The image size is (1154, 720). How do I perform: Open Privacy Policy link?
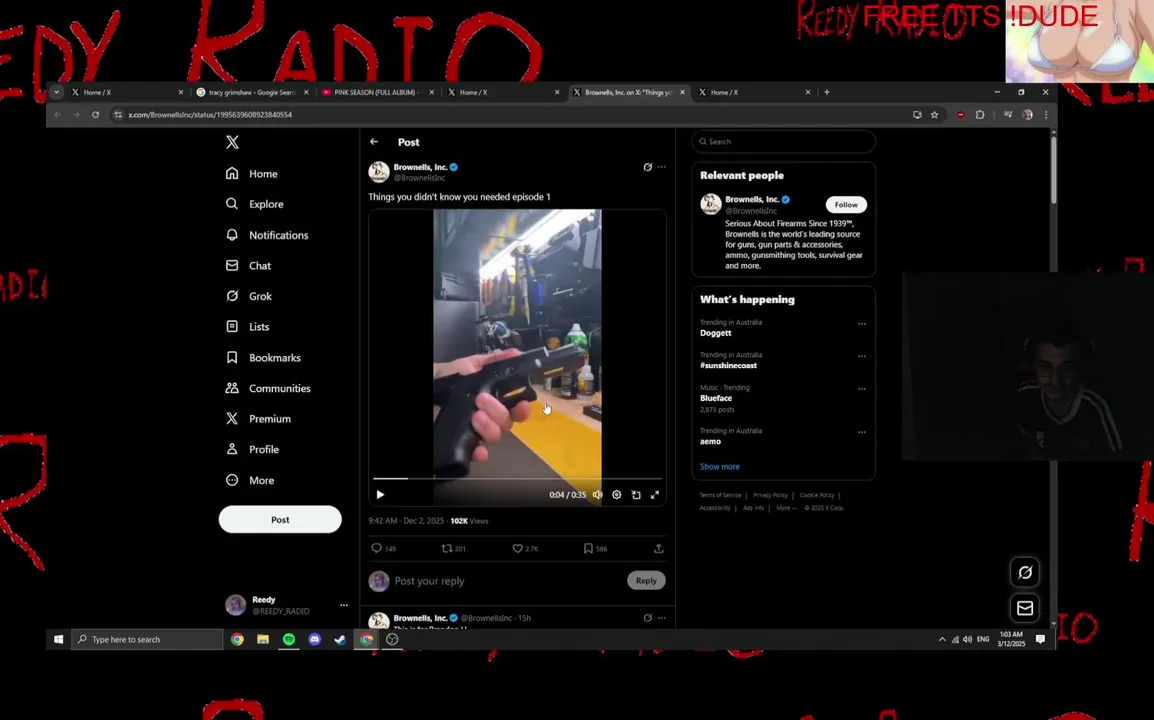pyautogui.click(x=770, y=495)
